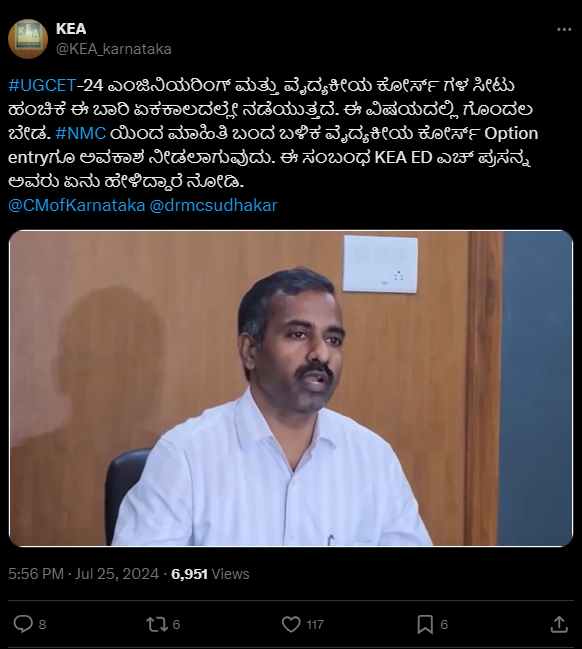This screenshot has height=649, width=582.
Task: Follow the #UGCET hashtag link
Action: point(42,85)
